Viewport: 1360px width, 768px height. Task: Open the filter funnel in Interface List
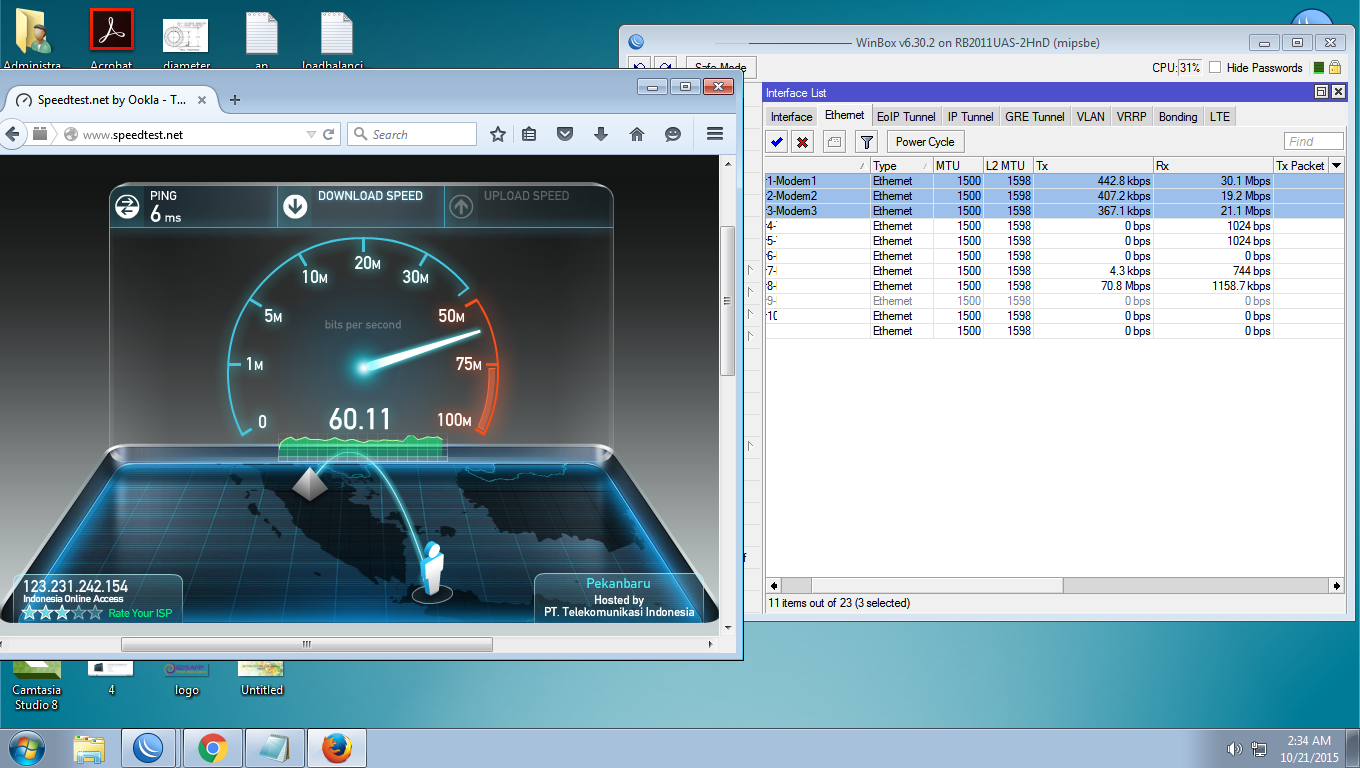pos(867,142)
